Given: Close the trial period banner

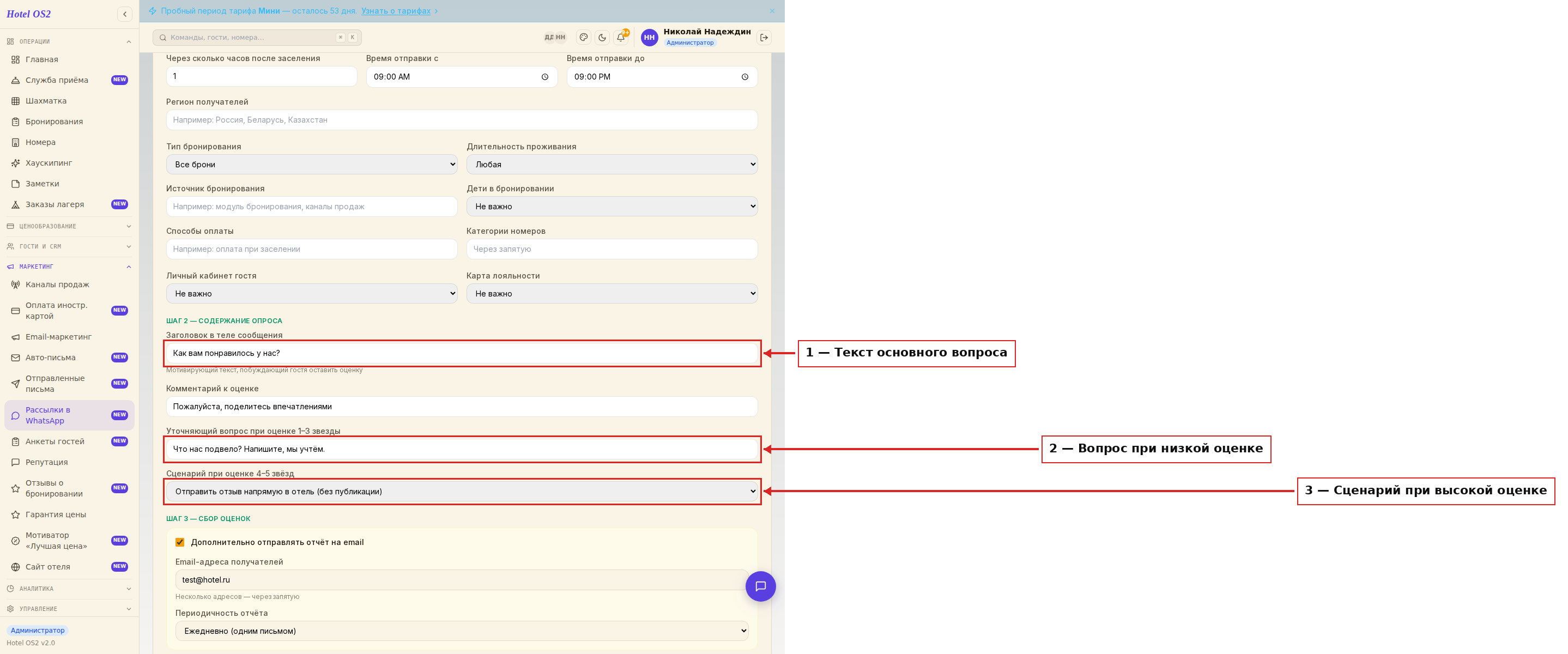Looking at the screenshot, I should 772,11.
